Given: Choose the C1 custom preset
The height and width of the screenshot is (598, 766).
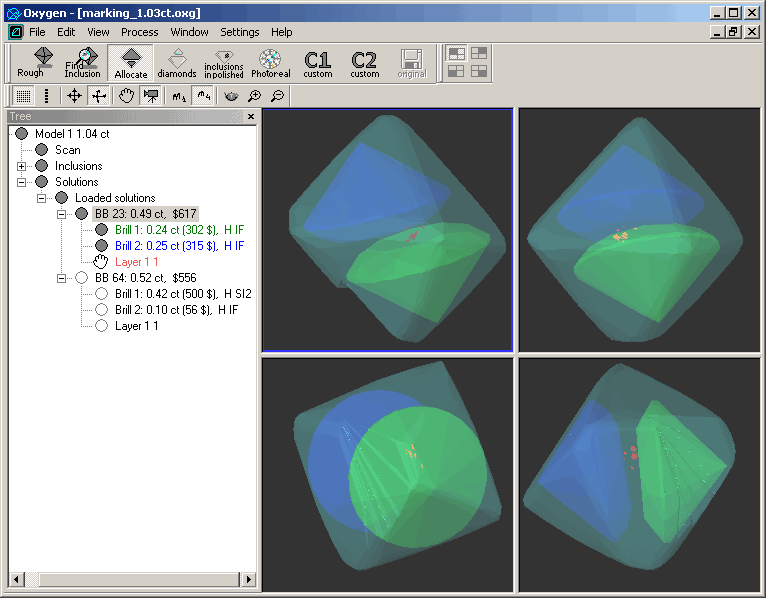Looking at the screenshot, I should coord(318,62).
